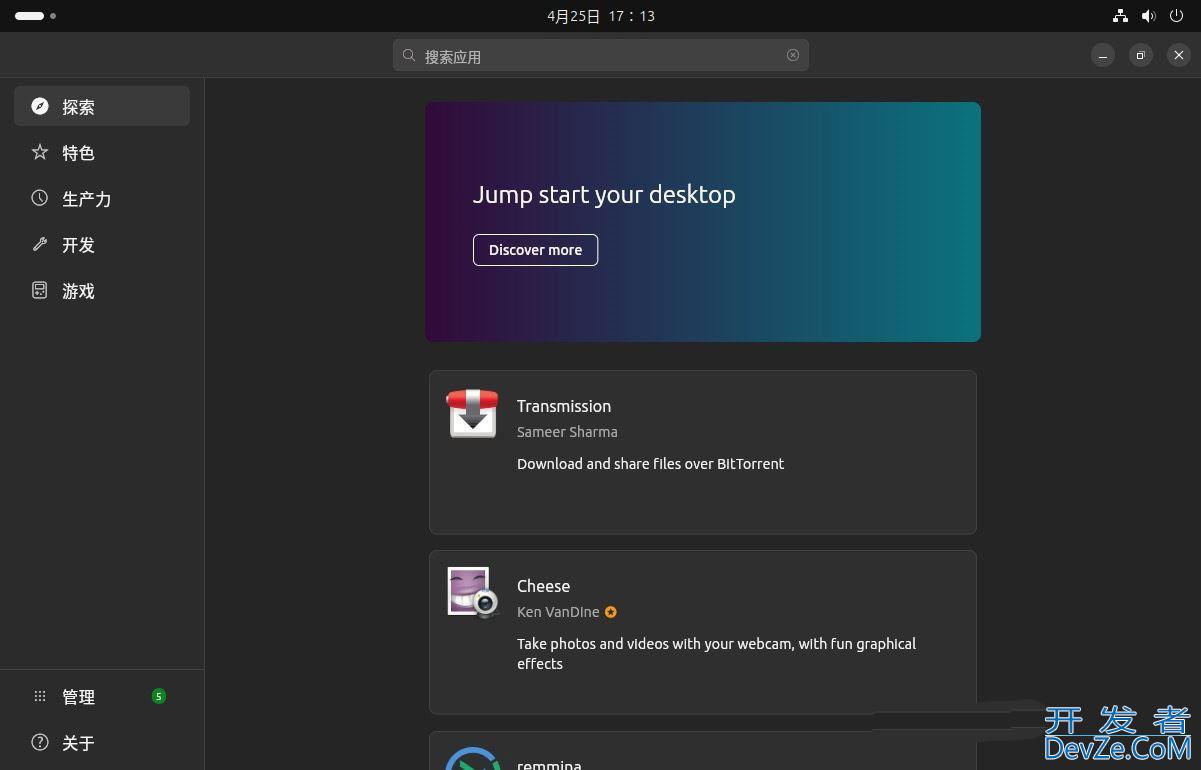Open the date and time 4月25日 17:13 clock
The width and height of the screenshot is (1201, 770).
tap(601, 16)
